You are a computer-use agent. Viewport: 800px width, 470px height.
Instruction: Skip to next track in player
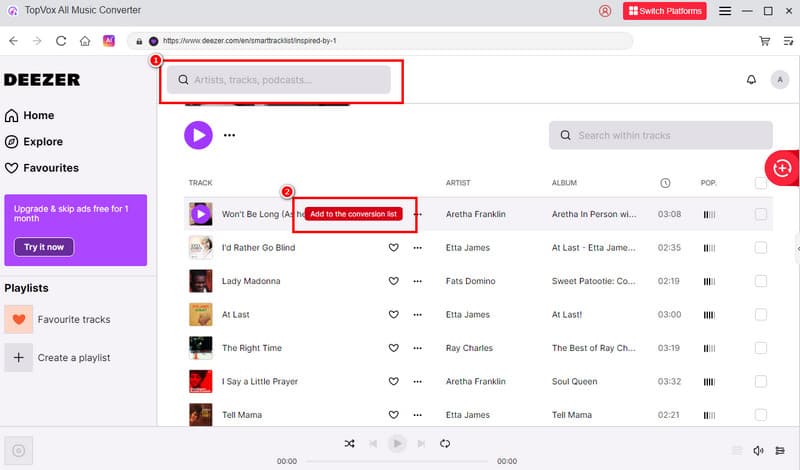click(x=421, y=443)
